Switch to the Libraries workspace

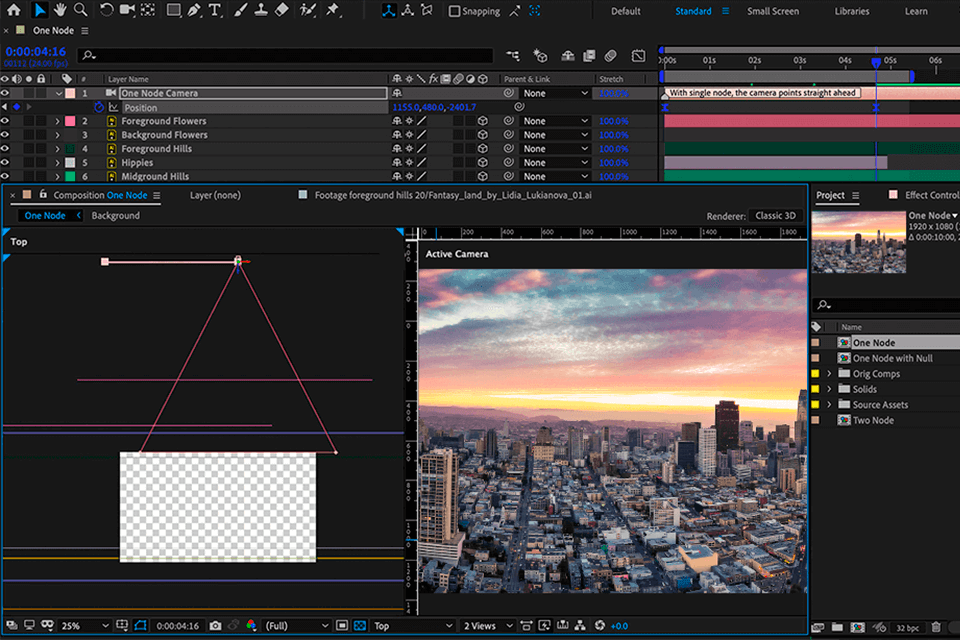coord(852,11)
